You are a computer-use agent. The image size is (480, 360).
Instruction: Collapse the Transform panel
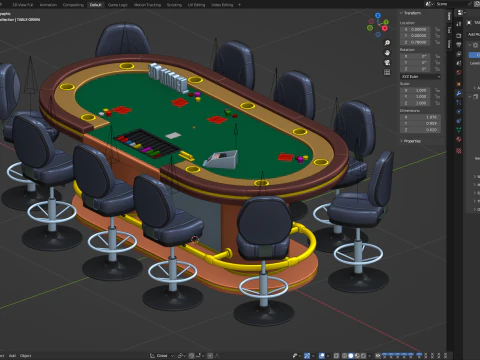pyautogui.click(x=401, y=13)
